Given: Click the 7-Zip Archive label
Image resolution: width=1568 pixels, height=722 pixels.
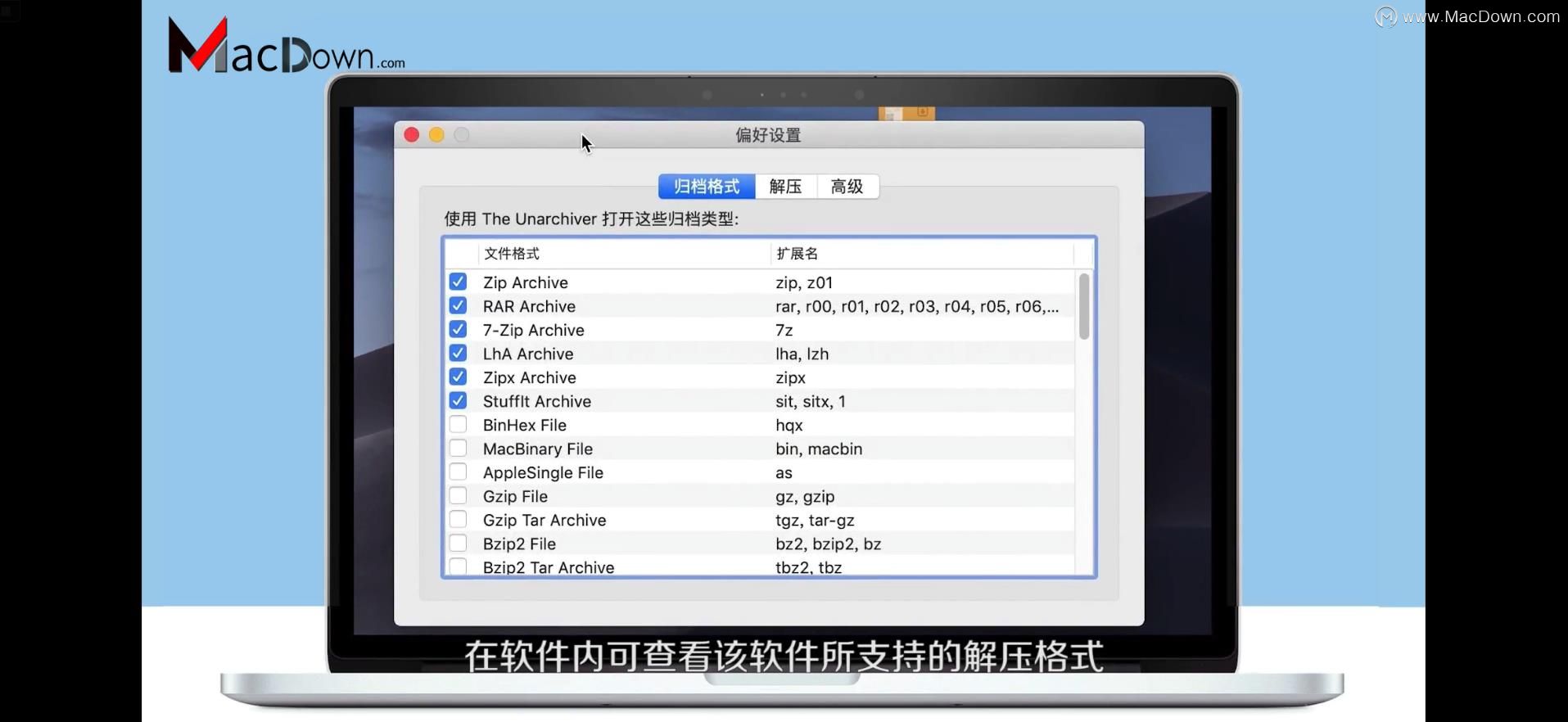Looking at the screenshot, I should click(x=534, y=330).
